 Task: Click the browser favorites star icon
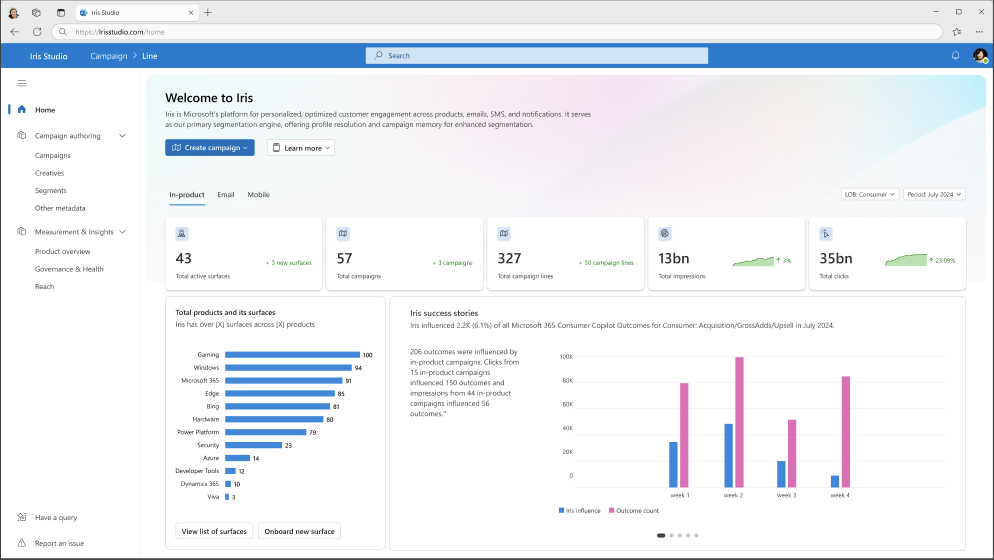[957, 32]
